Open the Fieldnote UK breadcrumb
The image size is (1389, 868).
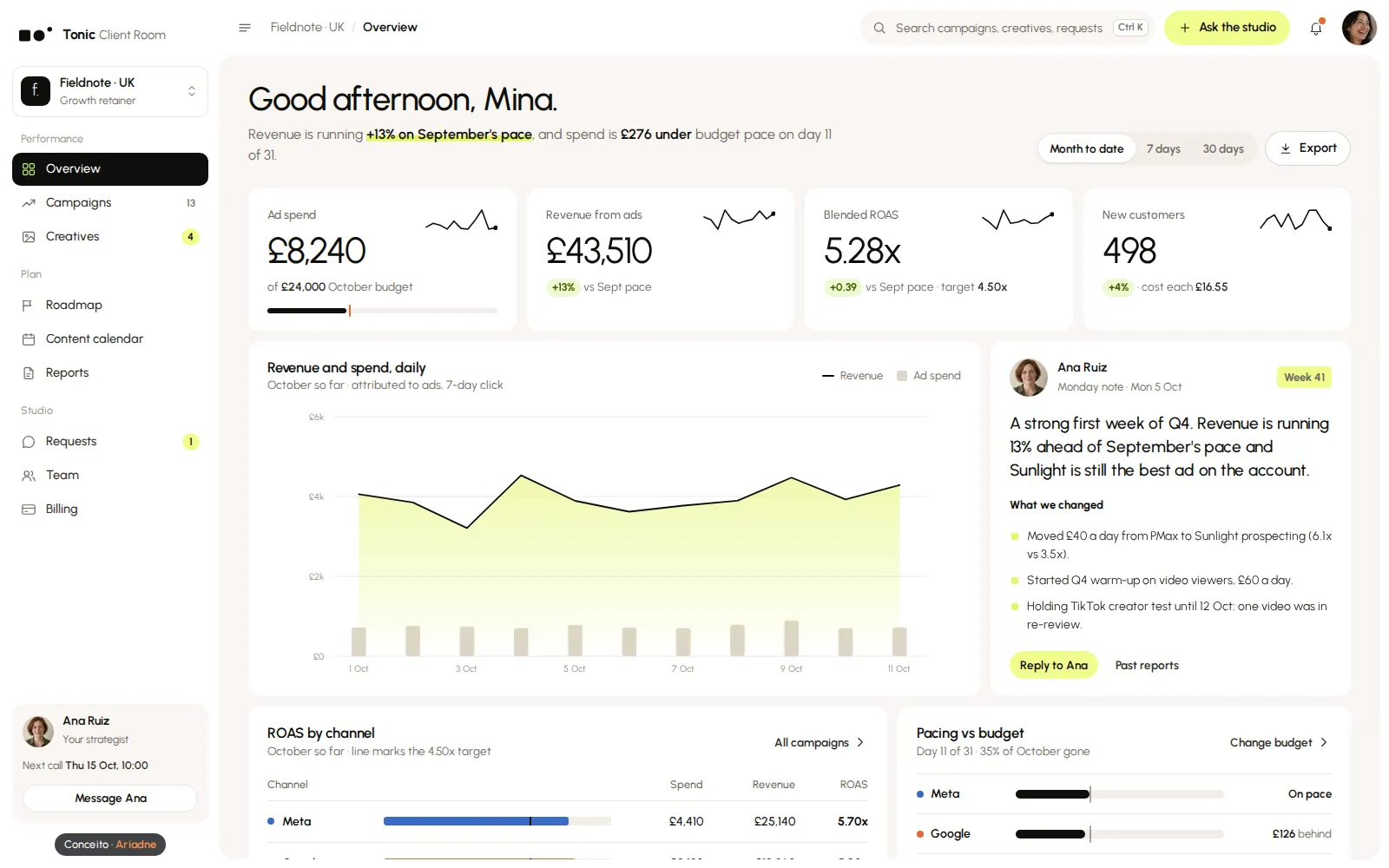pos(307,28)
